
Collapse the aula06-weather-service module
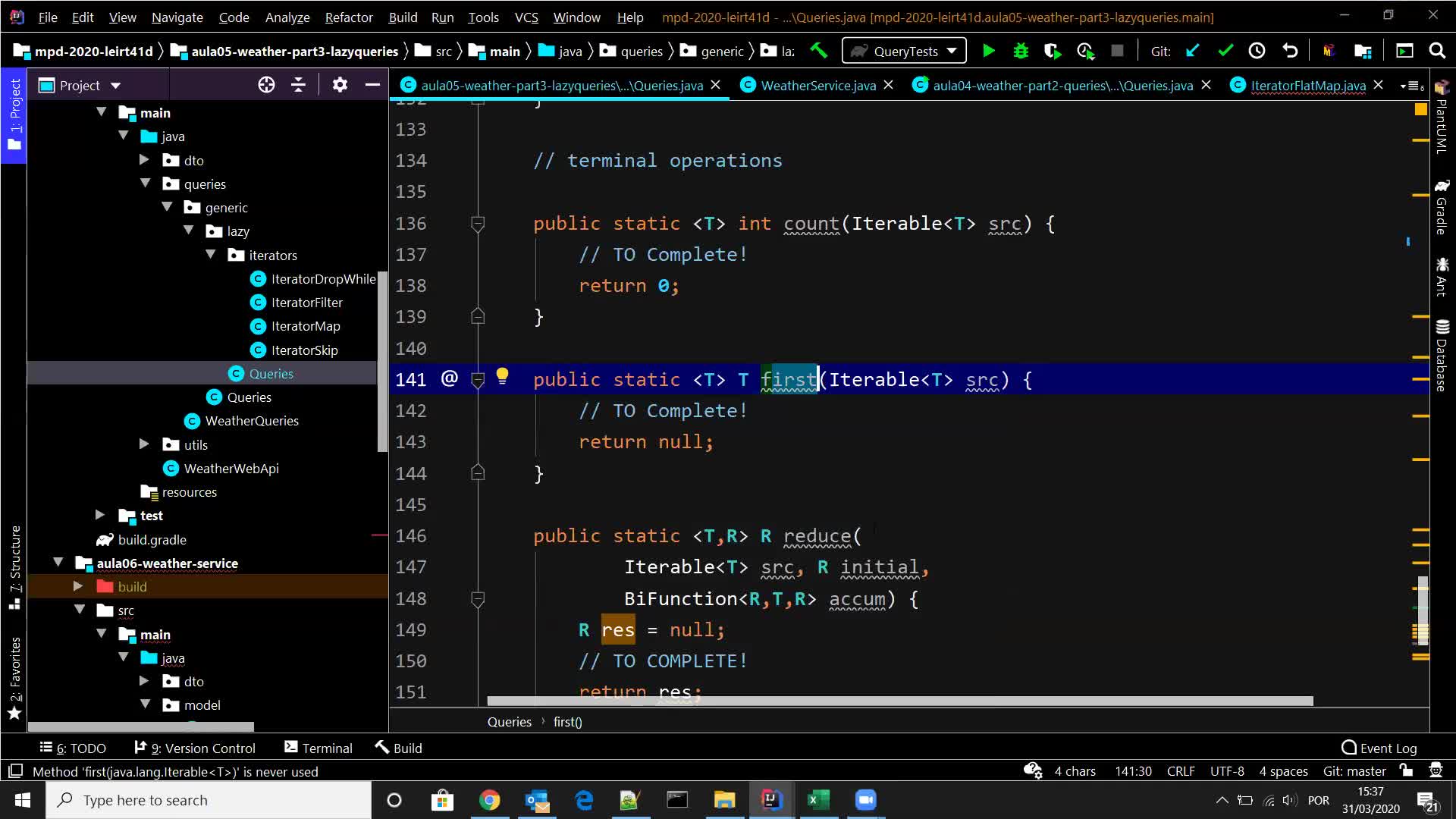tap(58, 563)
